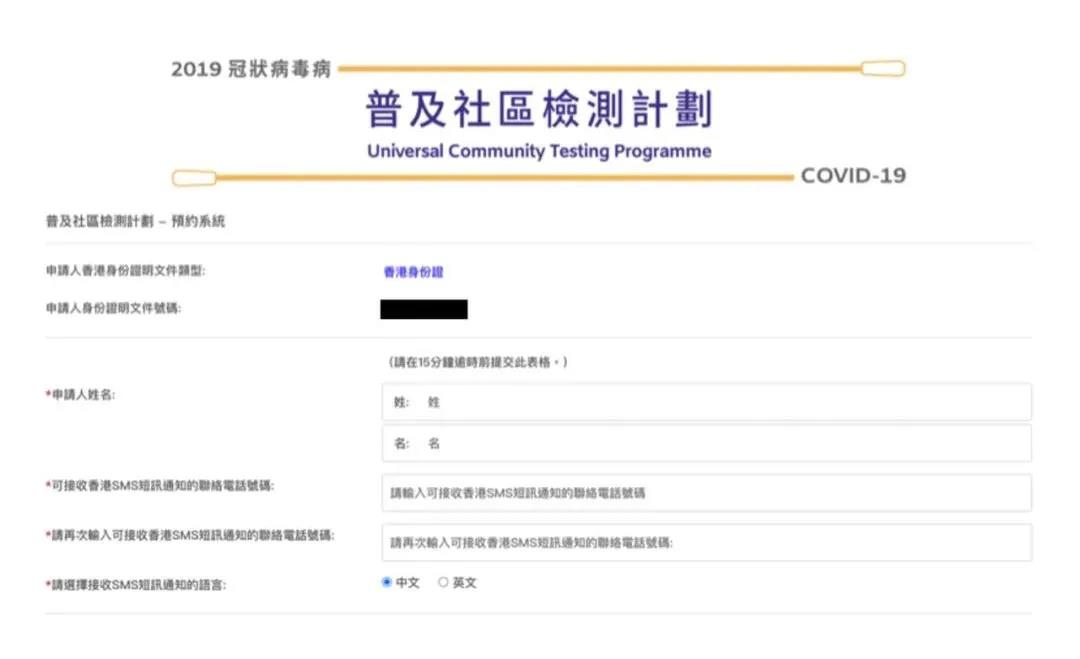Image resolution: width=1080 pixels, height=659 pixels.
Task: Click the 15分鐘 timeout notice text
Action: point(477,362)
